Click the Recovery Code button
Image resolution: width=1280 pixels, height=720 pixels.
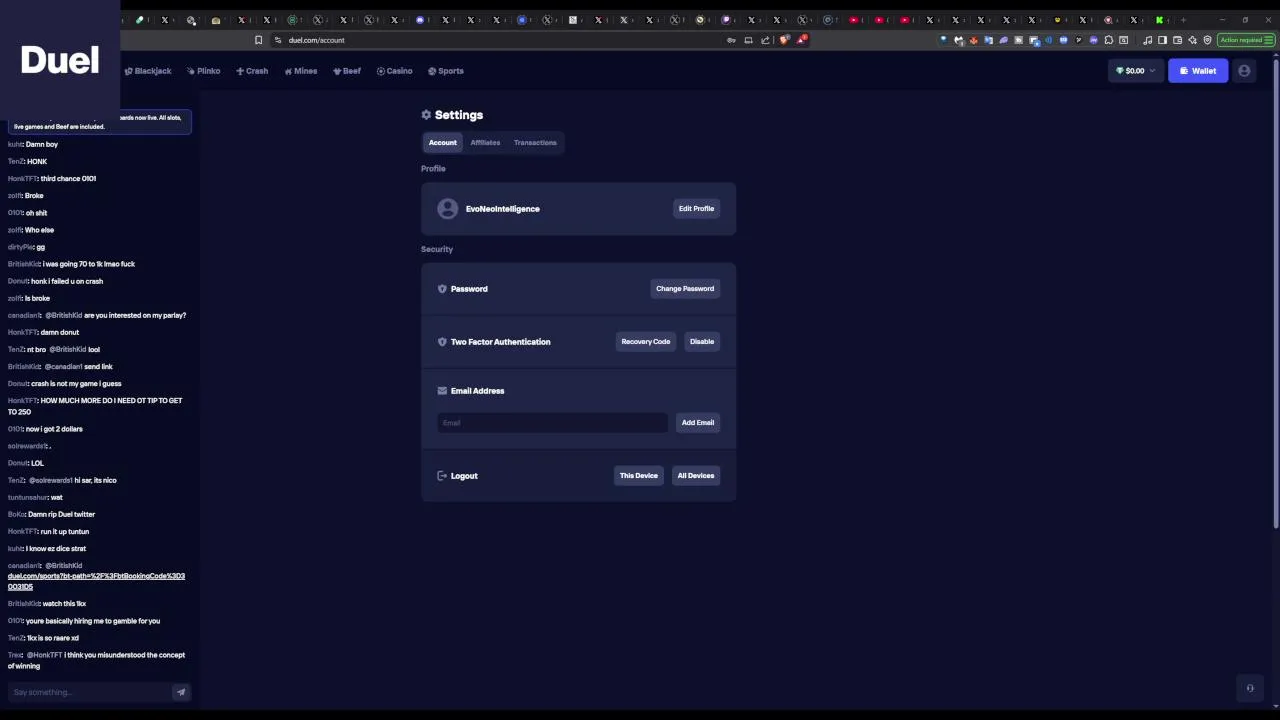coord(646,341)
